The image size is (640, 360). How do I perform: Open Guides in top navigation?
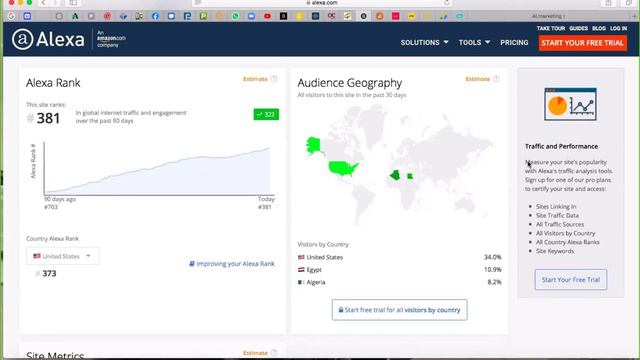click(x=578, y=28)
